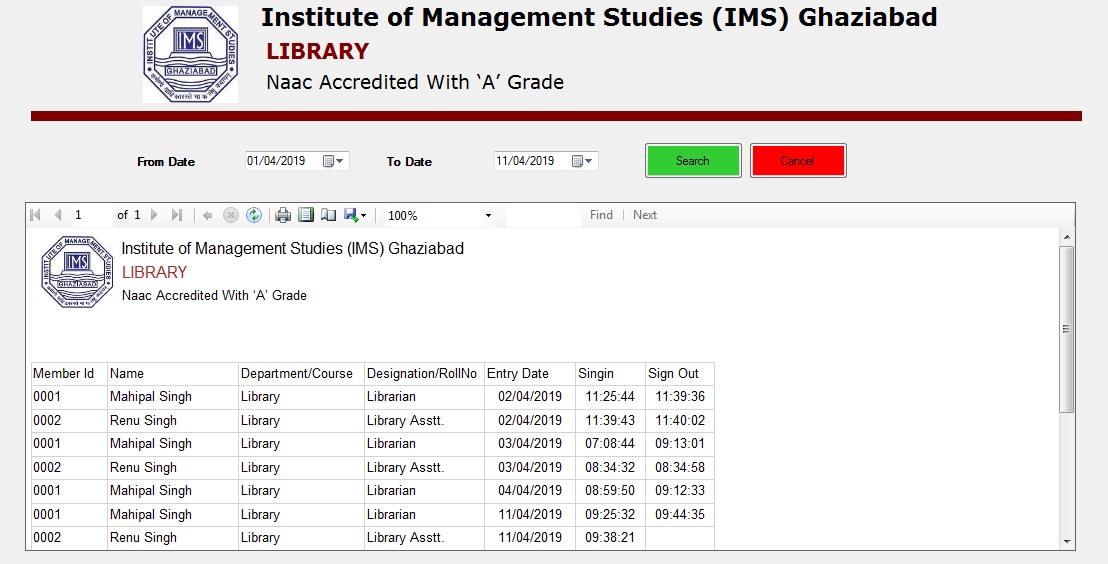This screenshot has height=564, width=1108.
Task: Click report scrollbar up arrow
Action: click(1067, 237)
